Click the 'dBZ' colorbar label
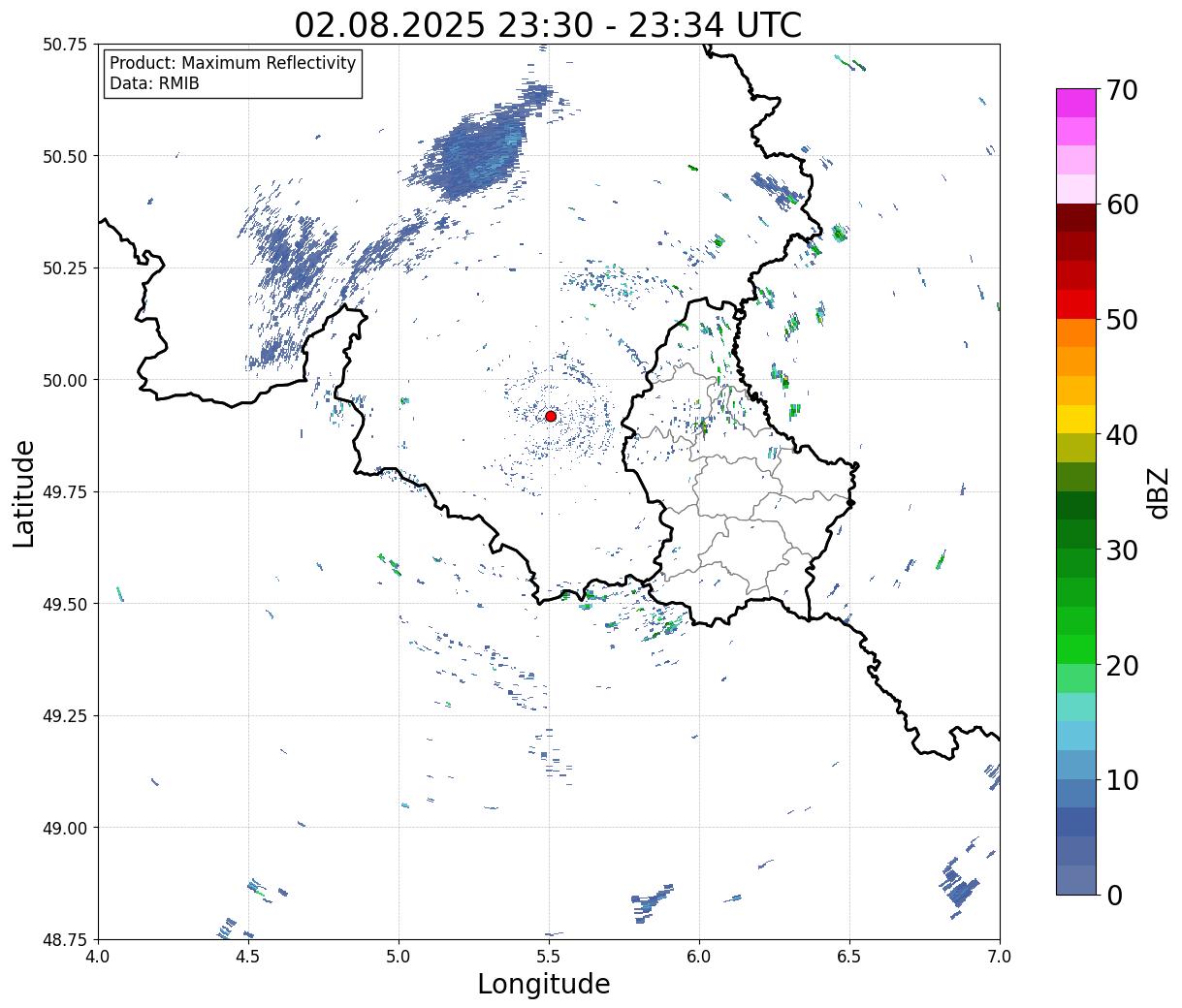This screenshot has width=1182, height=1008. (1159, 492)
